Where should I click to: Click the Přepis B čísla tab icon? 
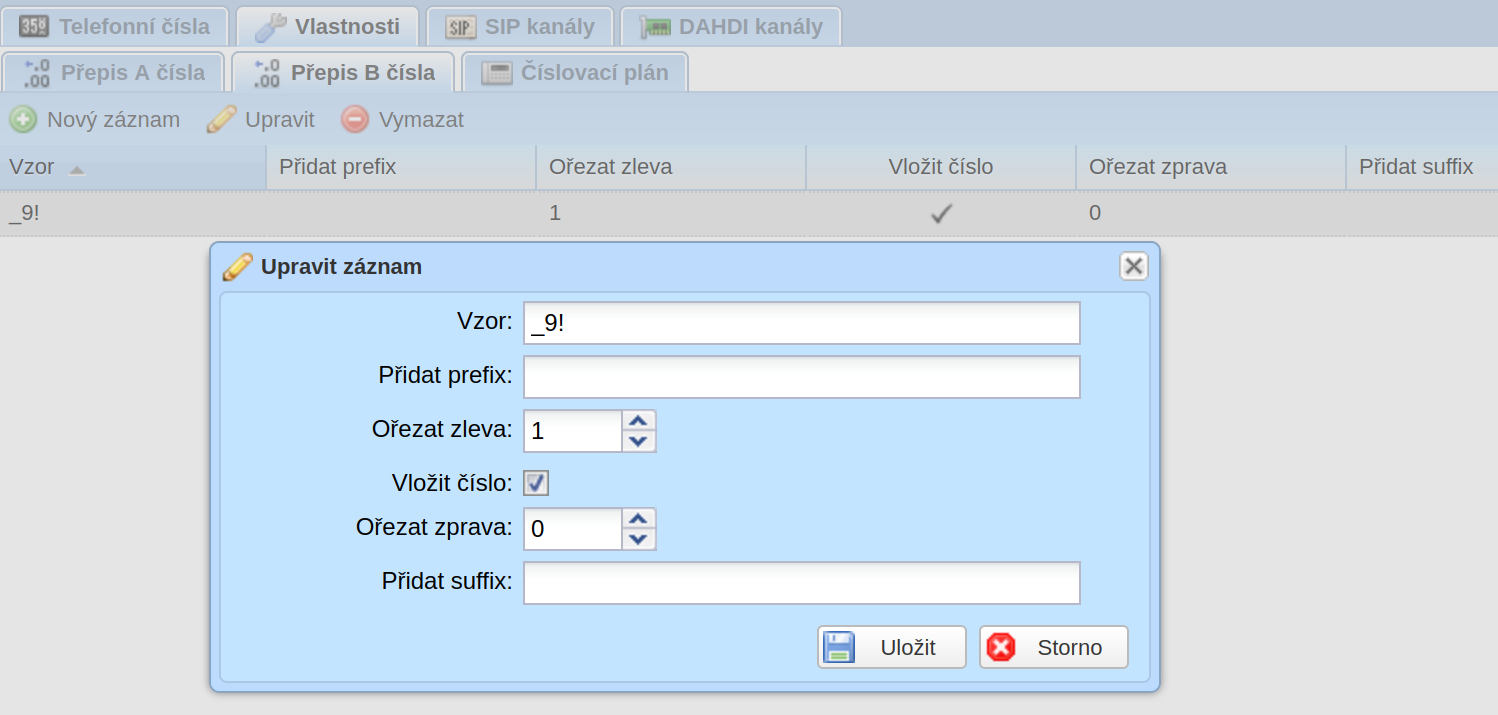pos(266,73)
